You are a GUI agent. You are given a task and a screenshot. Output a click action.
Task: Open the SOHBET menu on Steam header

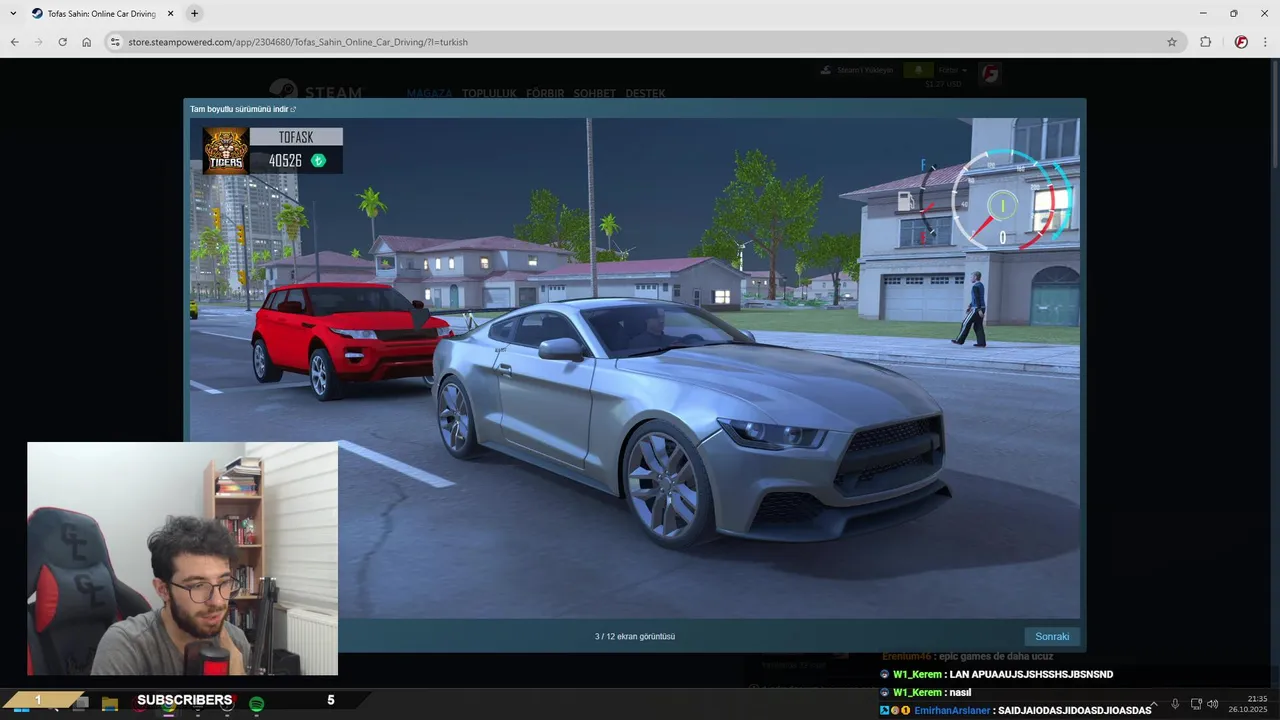(595, 93)
